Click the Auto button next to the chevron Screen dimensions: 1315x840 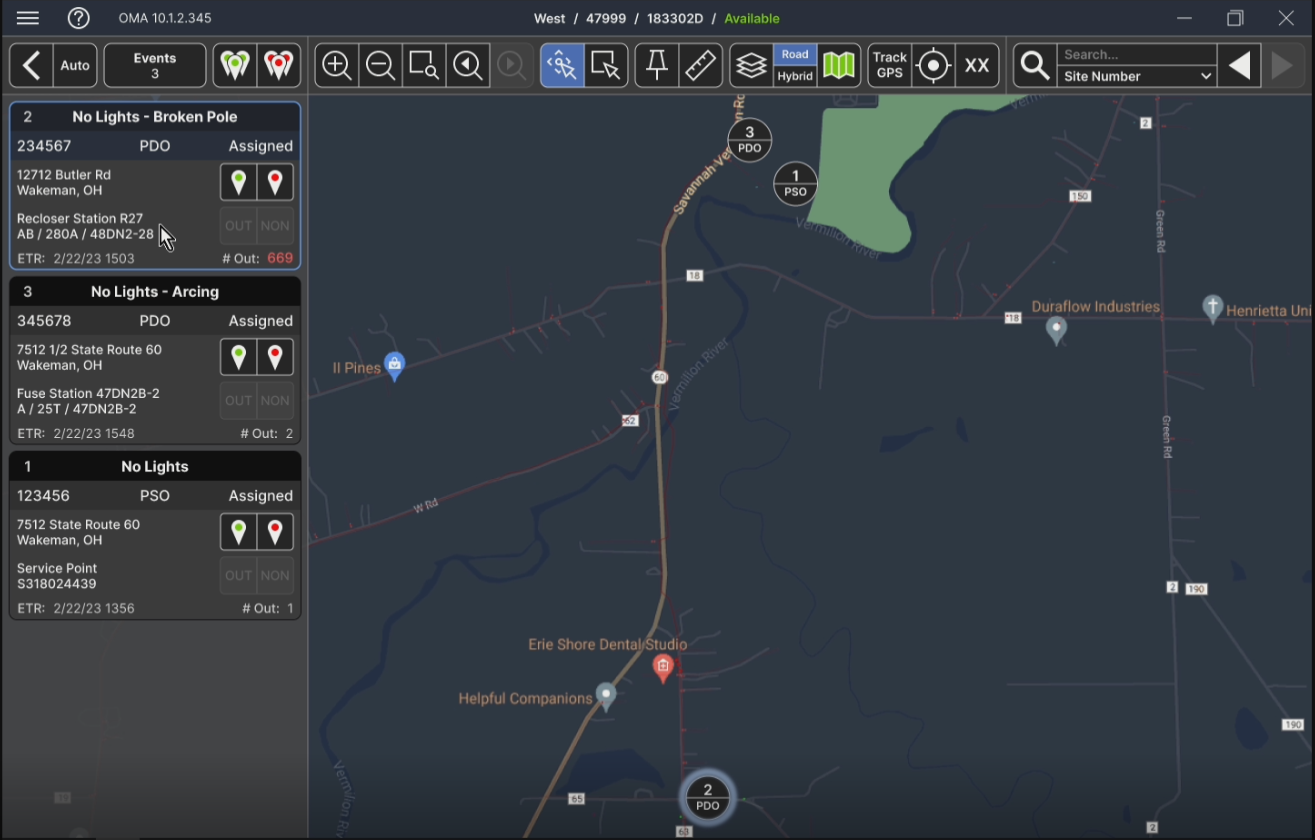coord(74,65)
